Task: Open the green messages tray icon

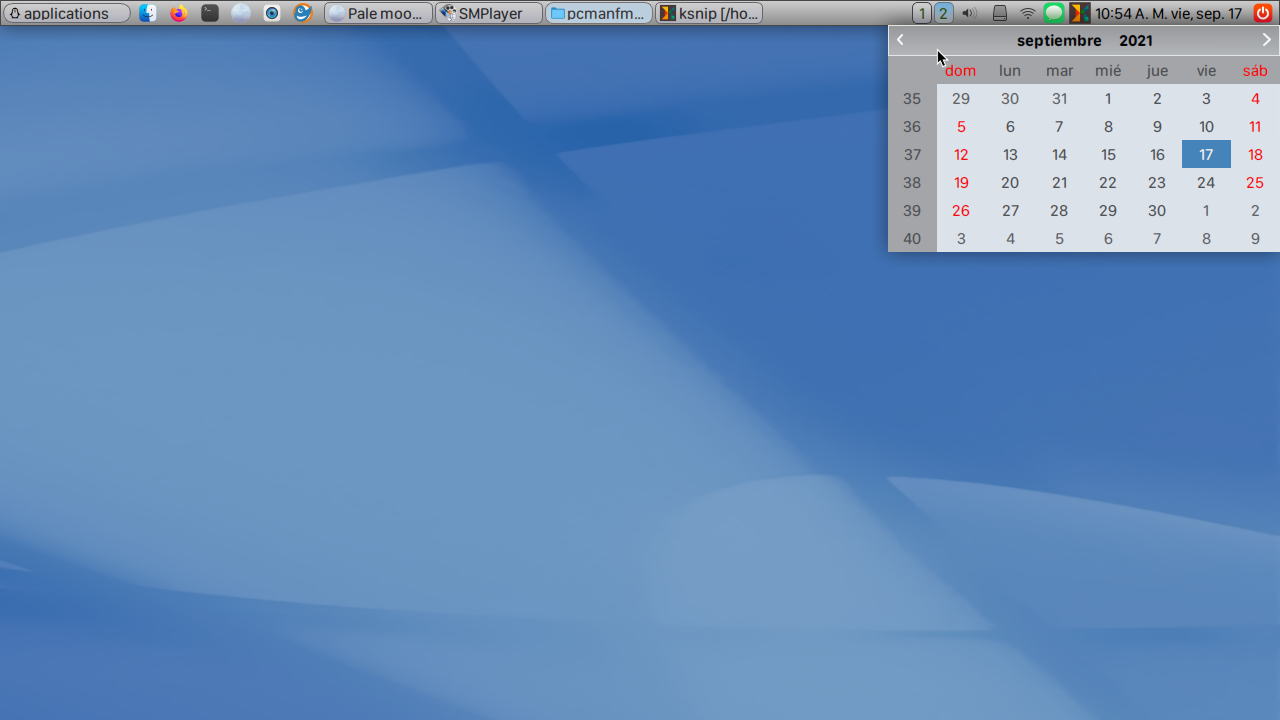Action: pos(1054,13)
